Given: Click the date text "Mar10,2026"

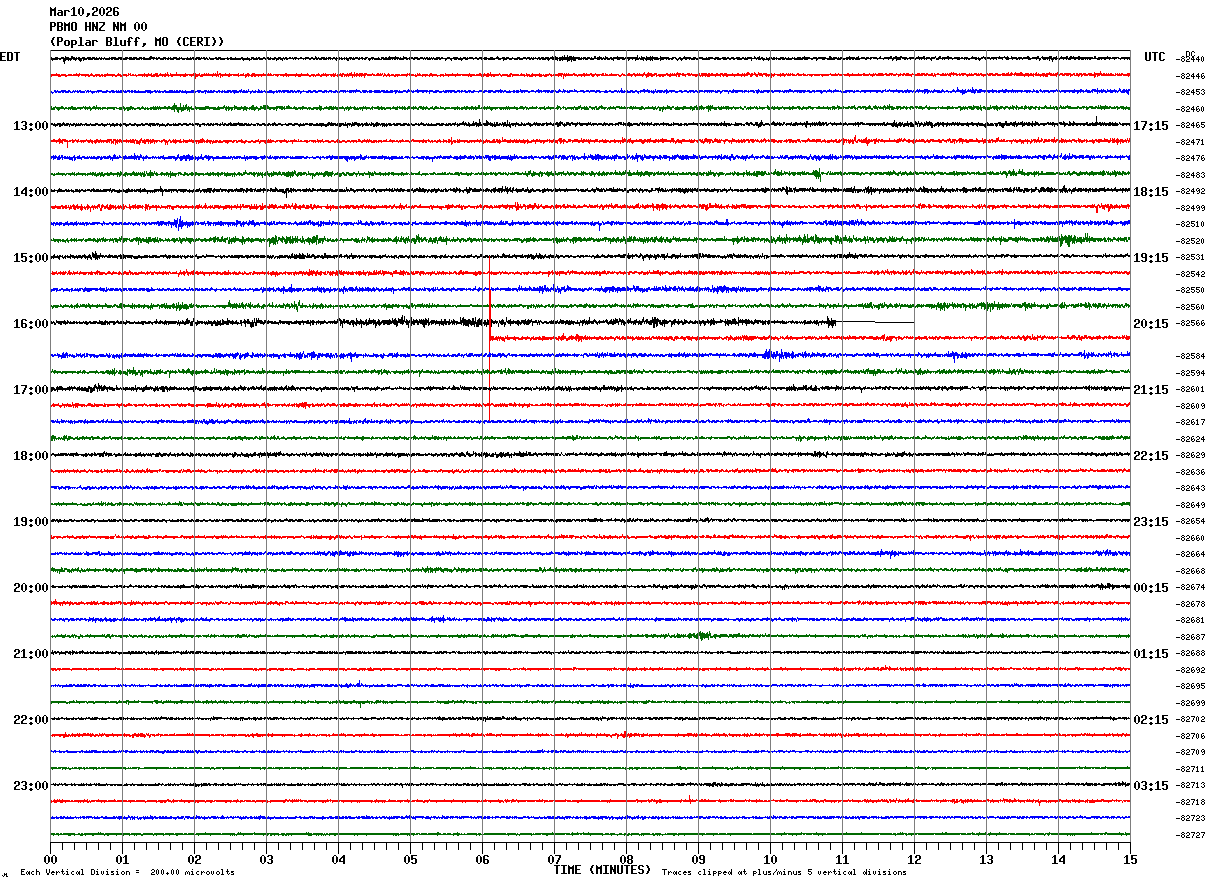Looking at the screenshot, I should click(84, 12).
